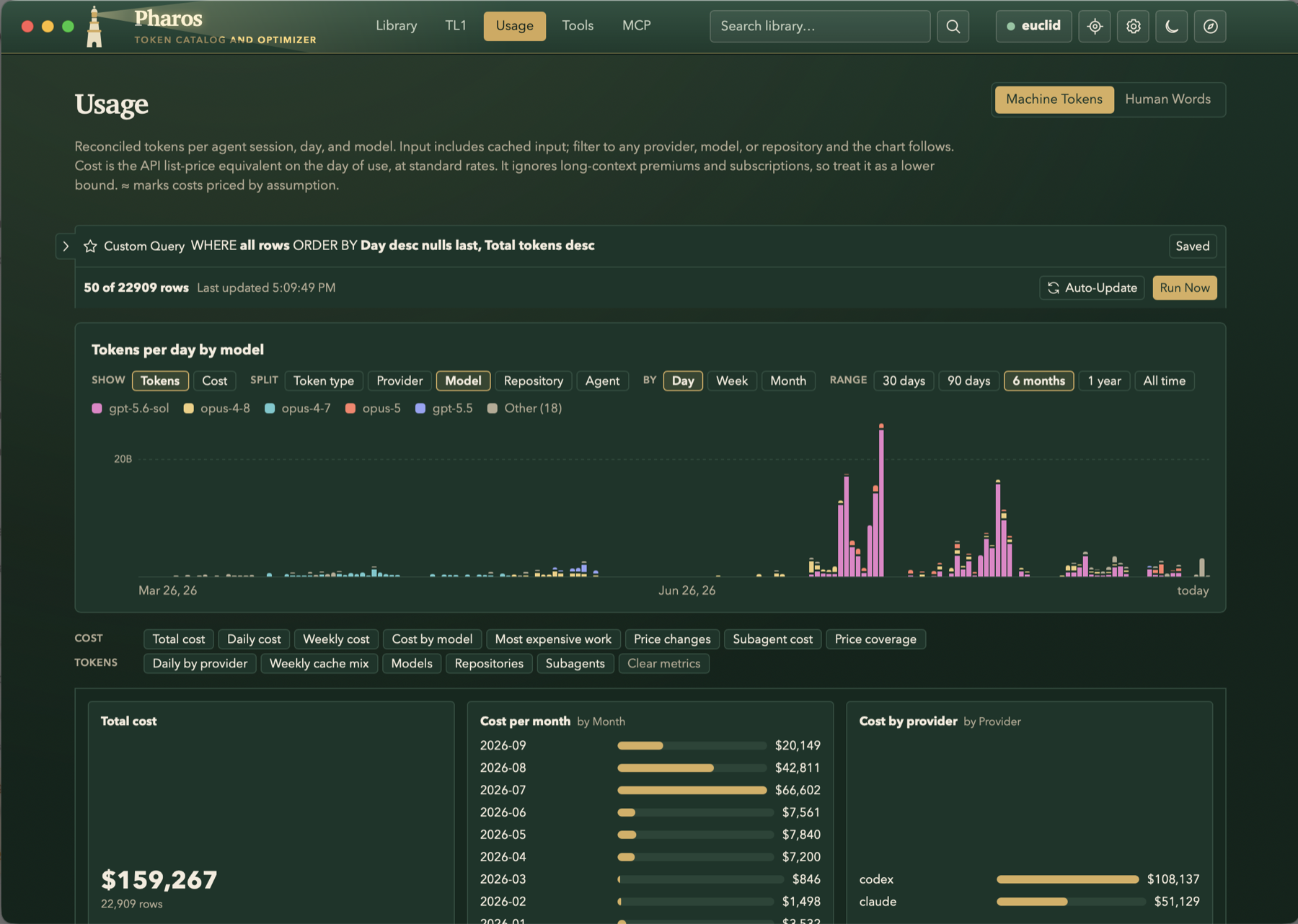Click the gpt-5.6-sol legend swatch

pos(97,409)
